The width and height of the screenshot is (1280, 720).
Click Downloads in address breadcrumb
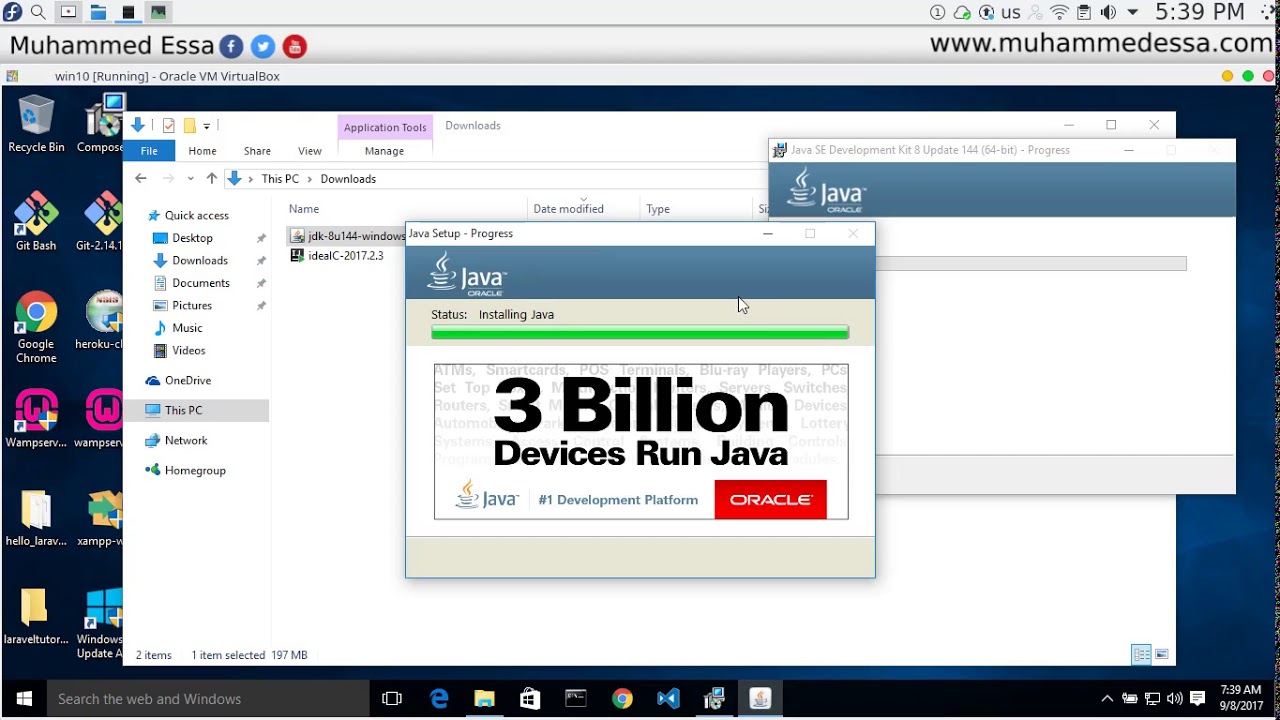pos(348,179)
